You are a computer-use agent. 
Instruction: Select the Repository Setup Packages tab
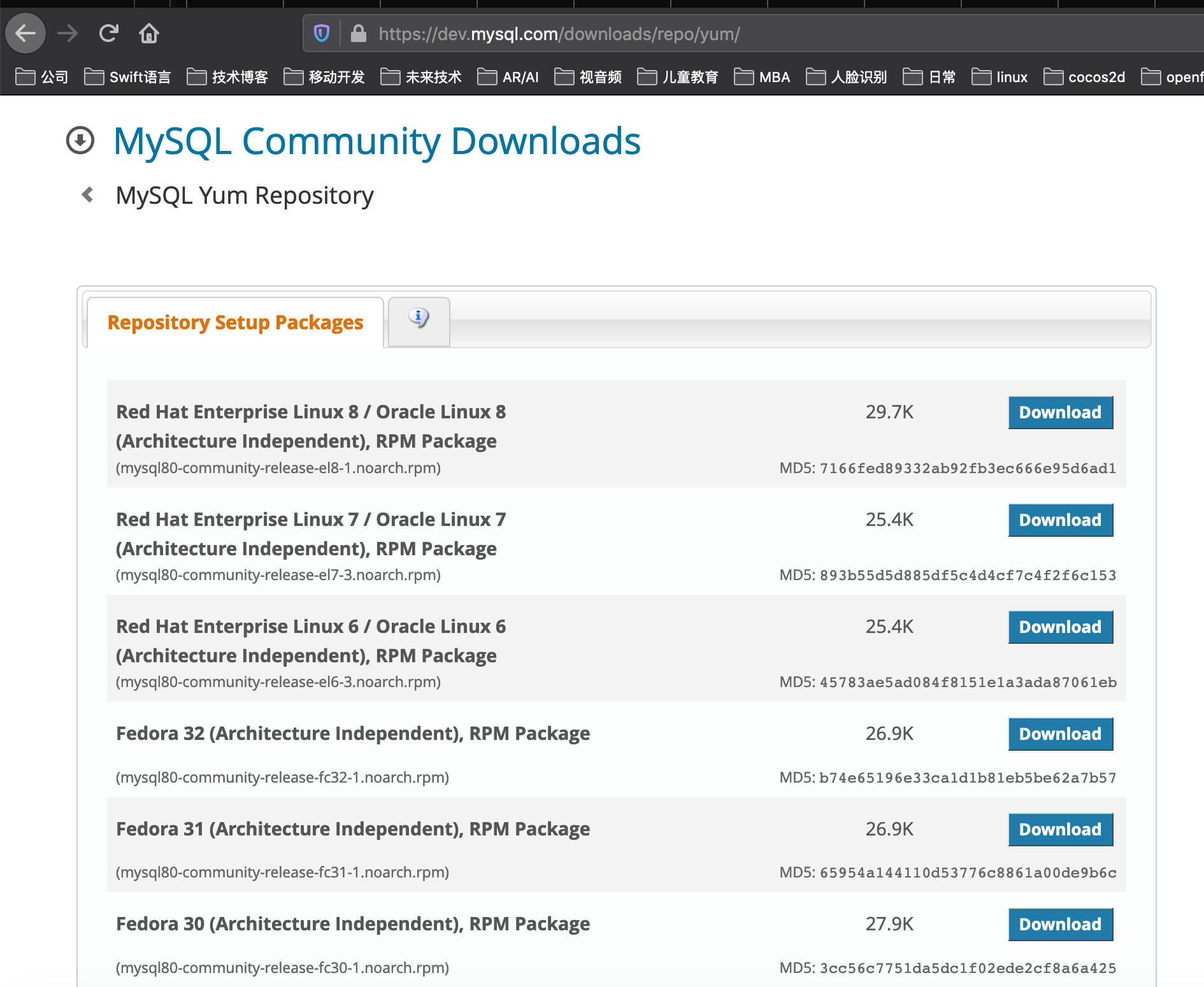[x=235, y=322]
